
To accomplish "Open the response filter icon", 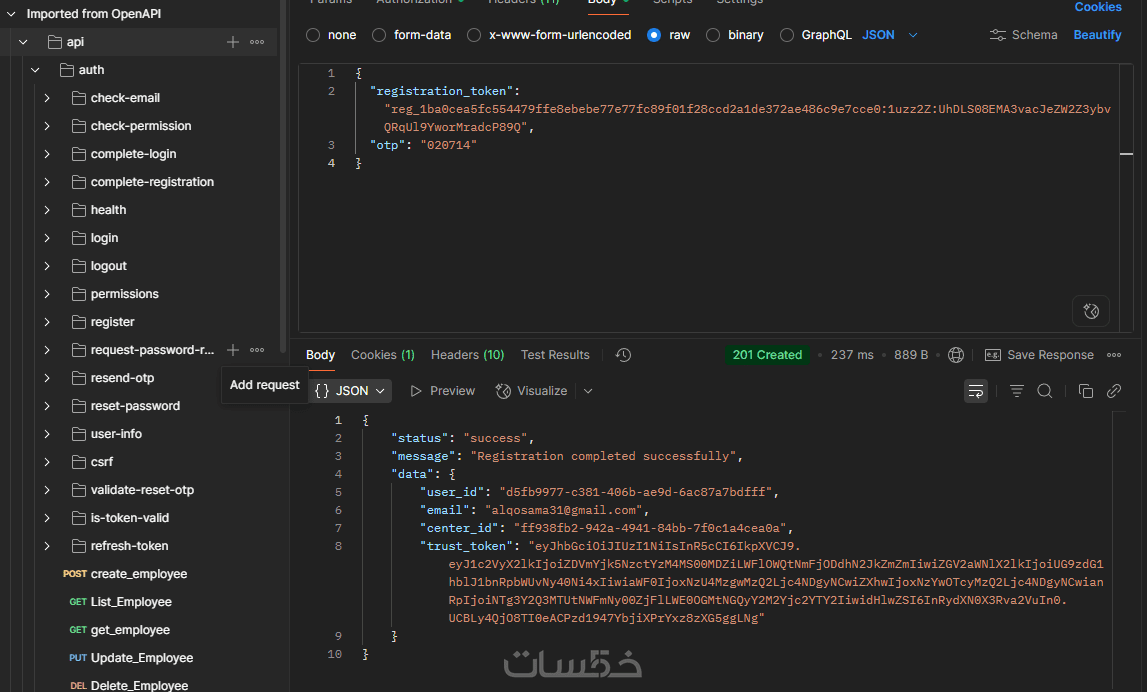I will point(1017,391).
